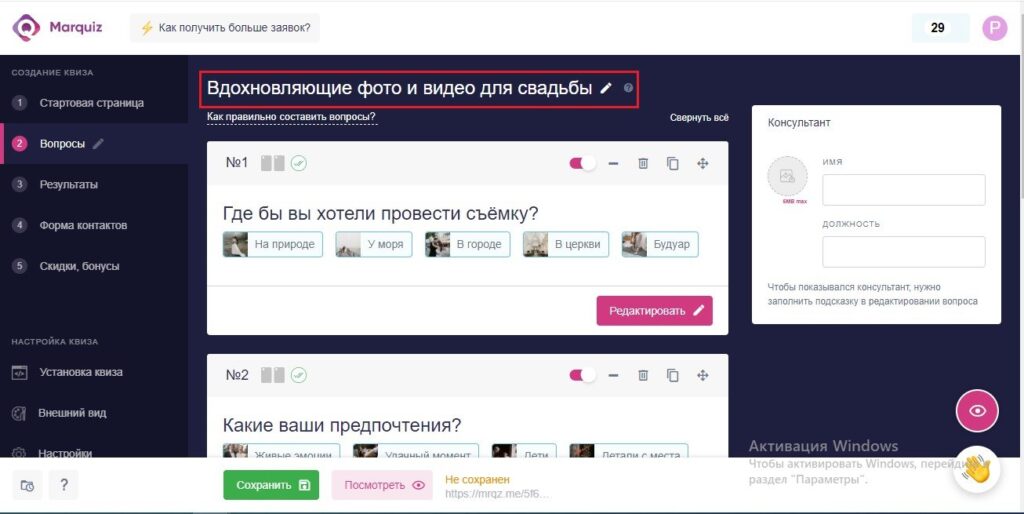Duplicate question №2 with copy icon

click(673, 375)
